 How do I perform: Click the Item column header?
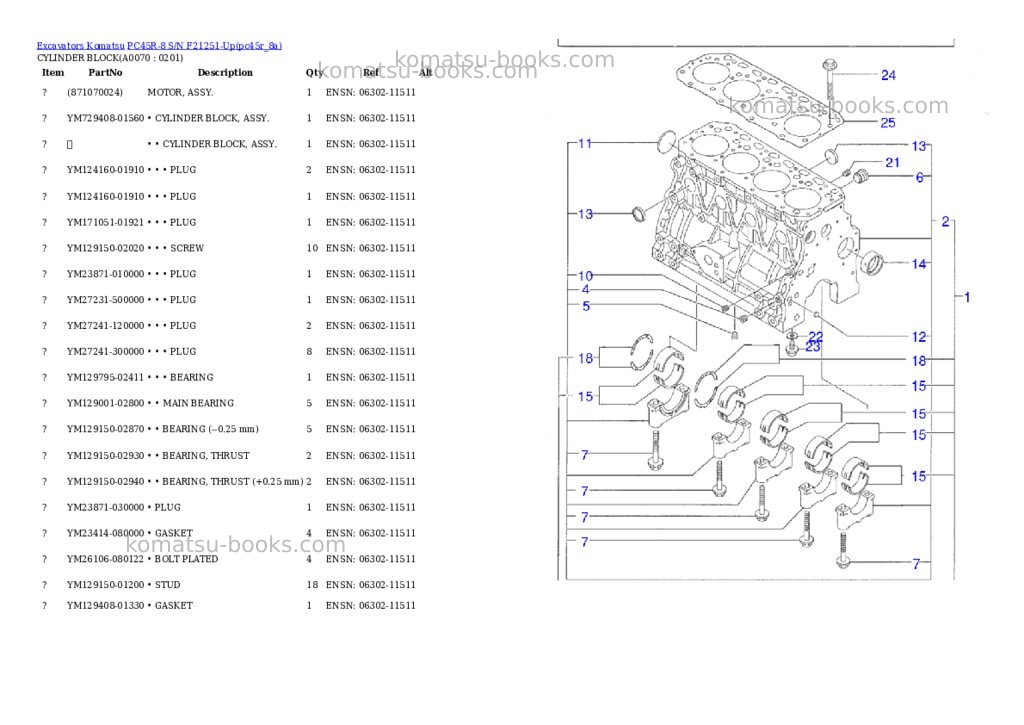(x=53, y=72)
